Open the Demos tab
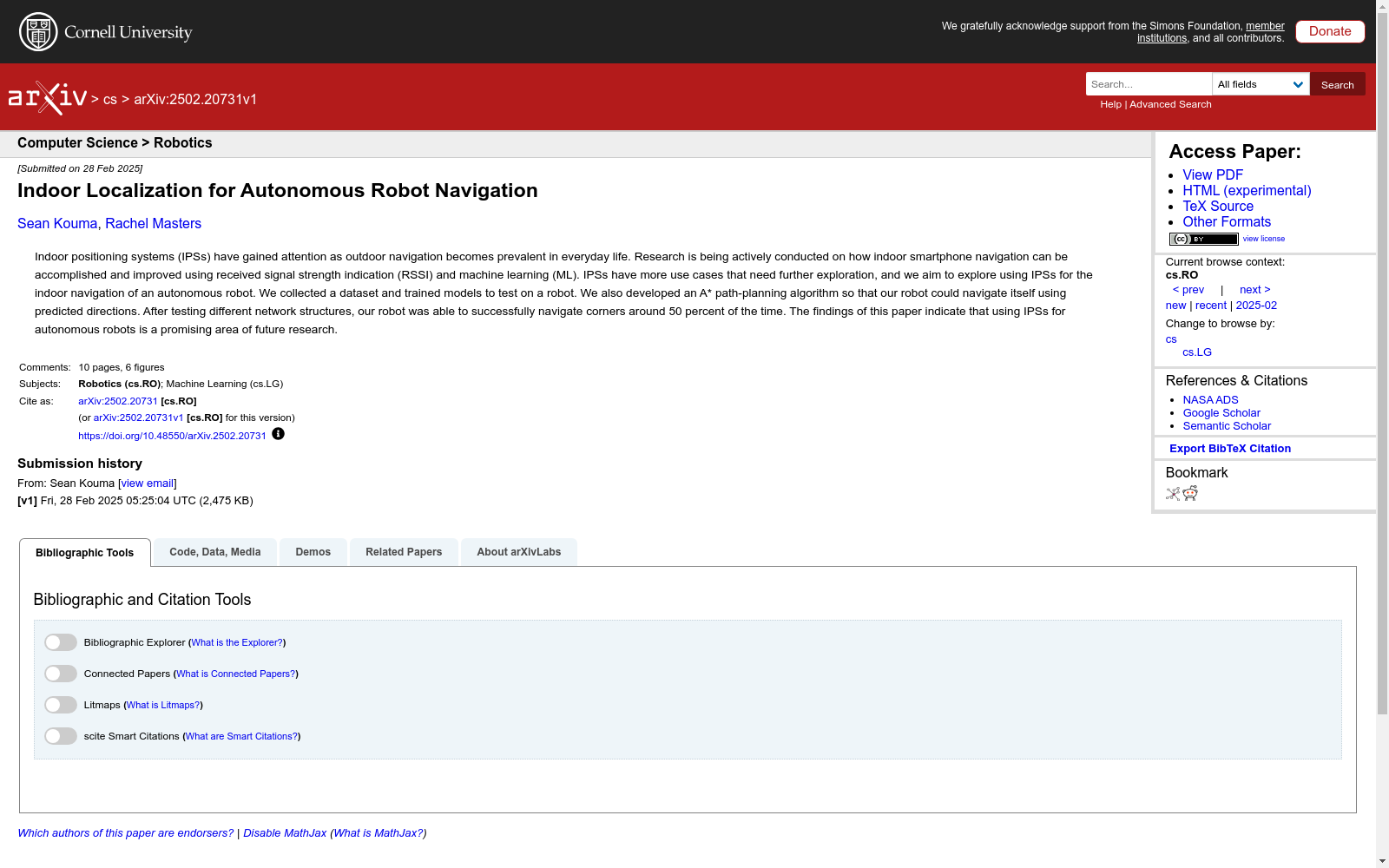This screenshot has width=1389, height=868. coord(313,552)
